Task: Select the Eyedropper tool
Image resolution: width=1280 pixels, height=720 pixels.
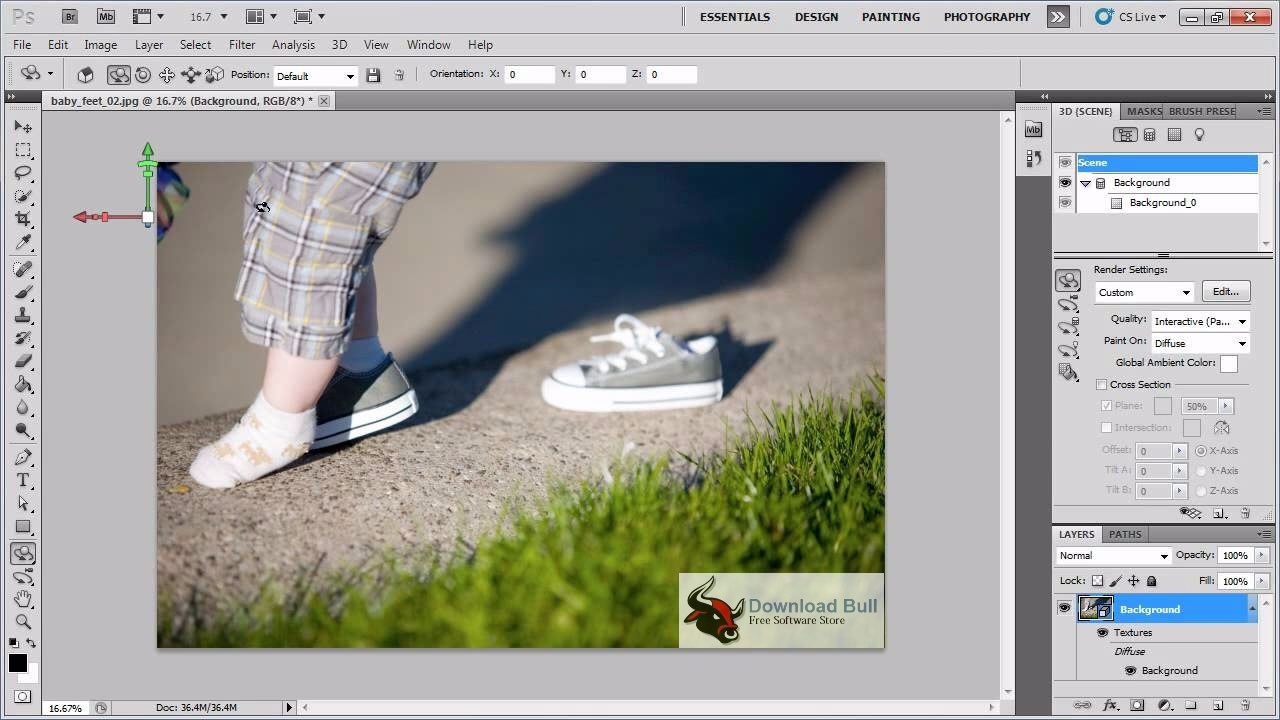Action: click(23, 242)
